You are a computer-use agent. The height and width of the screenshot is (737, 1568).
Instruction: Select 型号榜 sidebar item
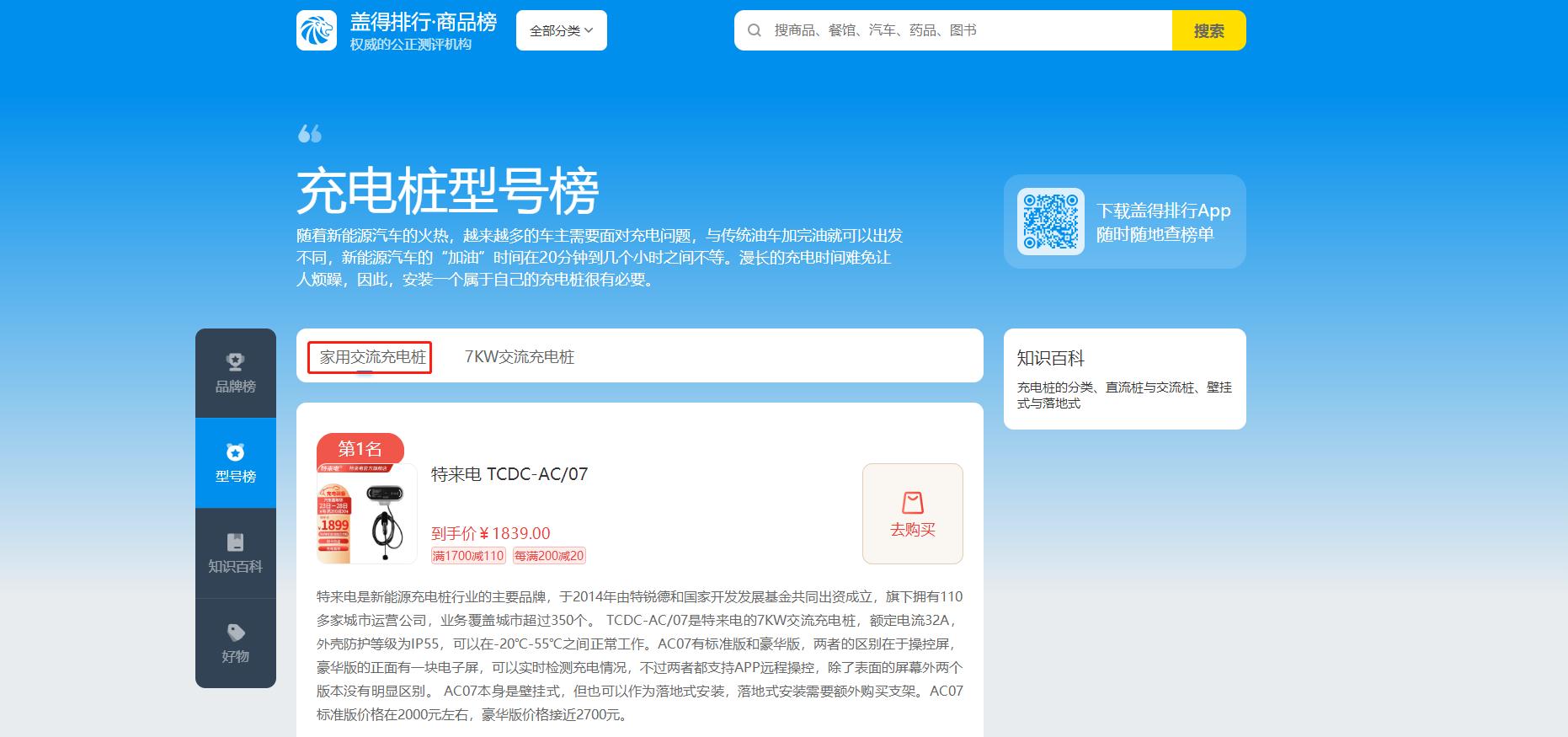pos(236,463)
